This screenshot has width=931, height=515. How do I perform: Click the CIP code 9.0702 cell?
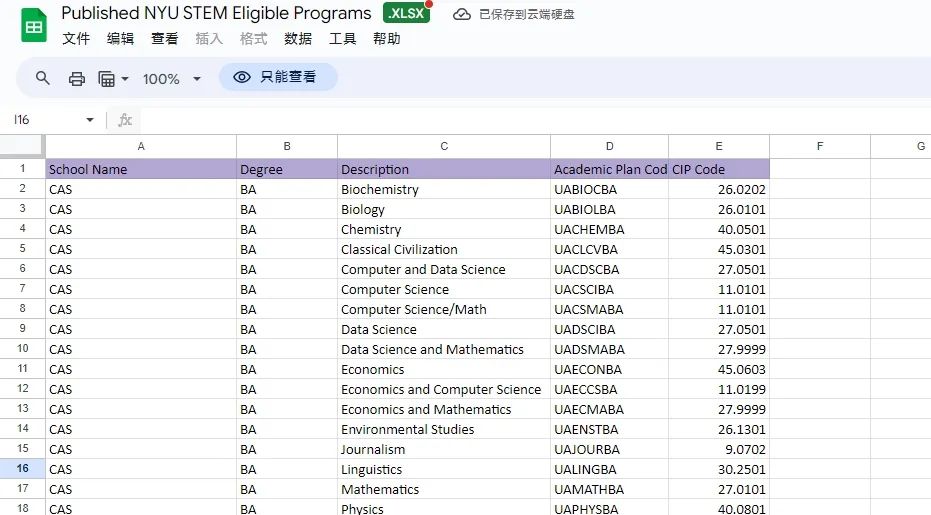pyautogui.click(x=719, y=450)
